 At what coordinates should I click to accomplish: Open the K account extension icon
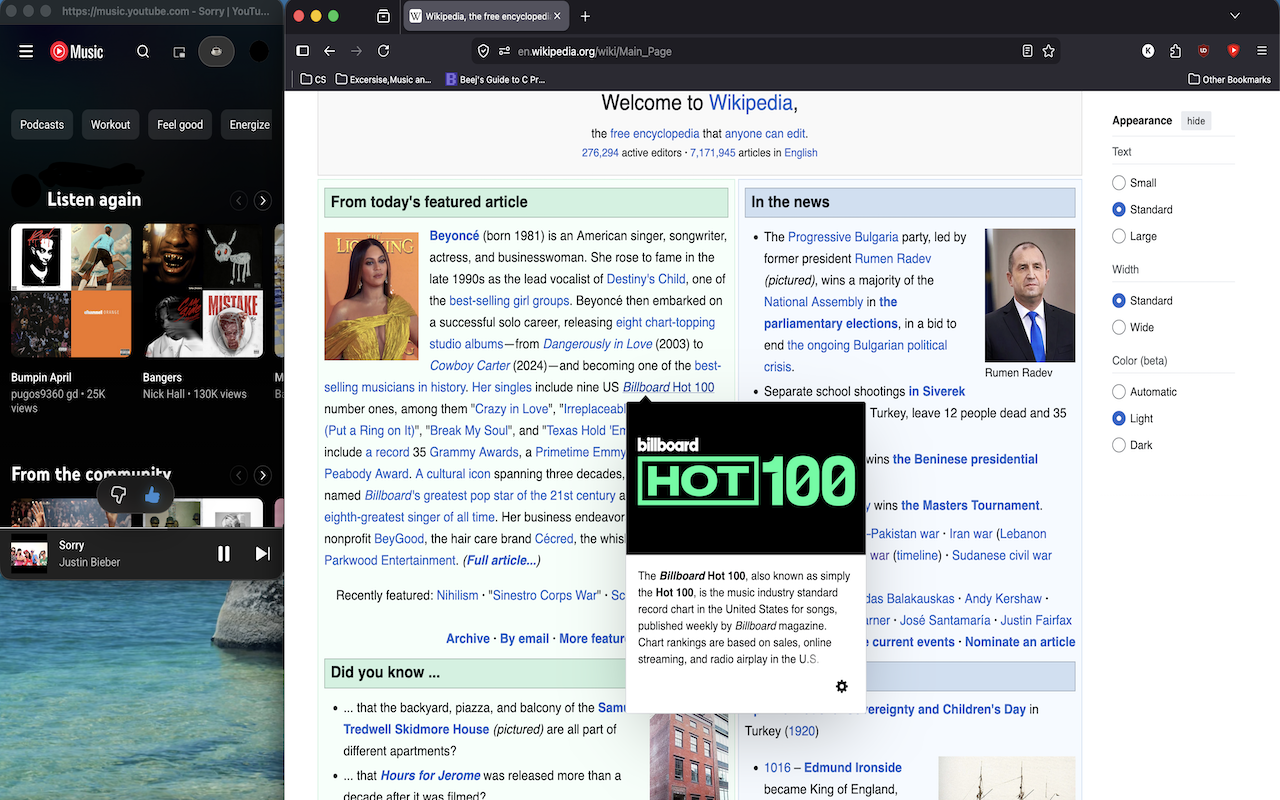(1148, 51)
